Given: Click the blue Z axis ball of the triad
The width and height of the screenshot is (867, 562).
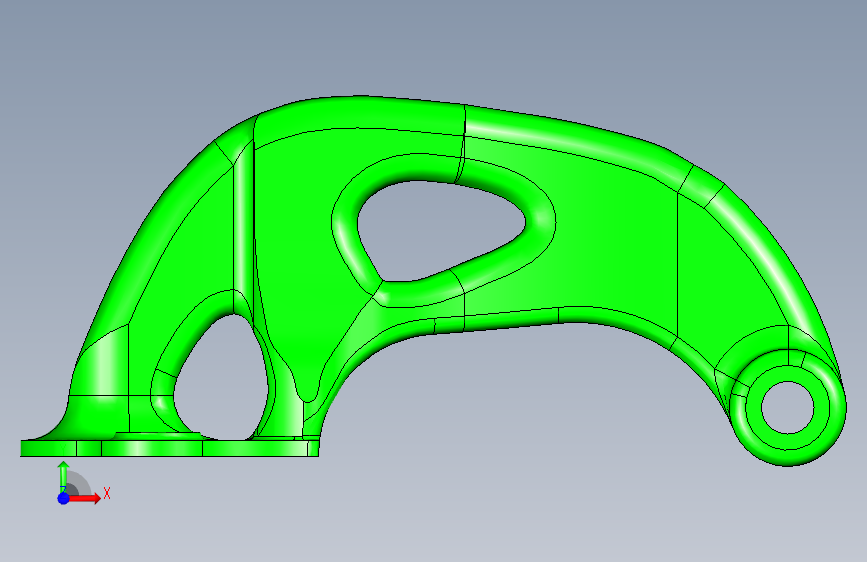Looking at the screenshot, I should [63, 498].
